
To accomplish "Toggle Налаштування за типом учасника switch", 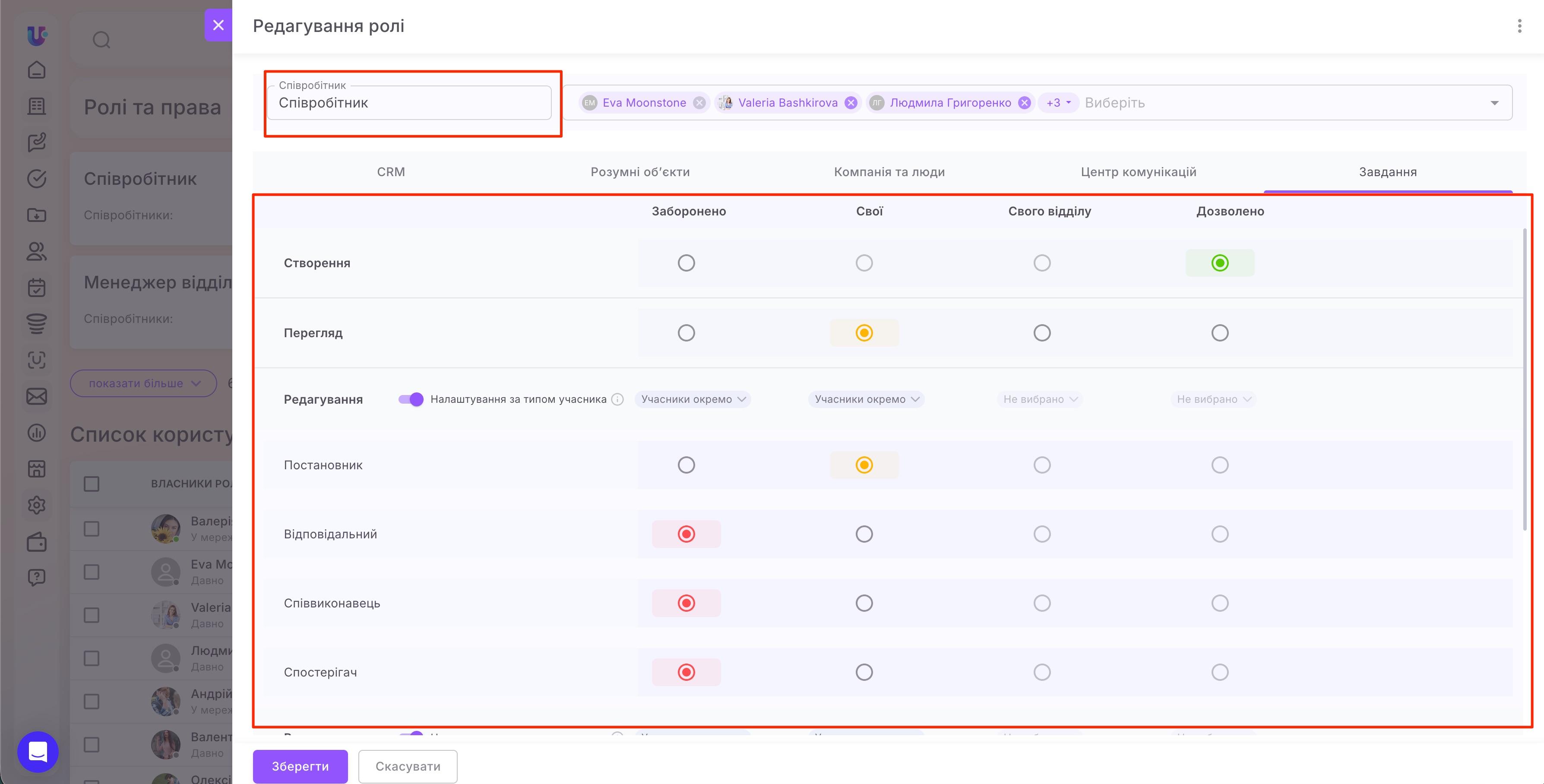I will tap(411, 399).
